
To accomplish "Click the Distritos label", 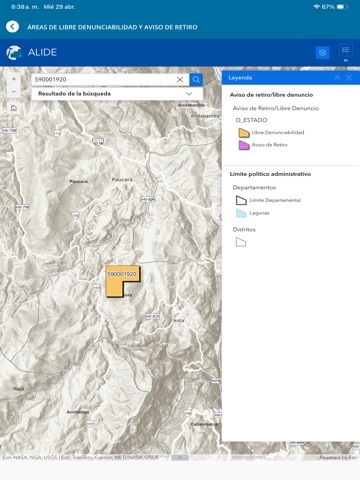I will pos(244,229).
